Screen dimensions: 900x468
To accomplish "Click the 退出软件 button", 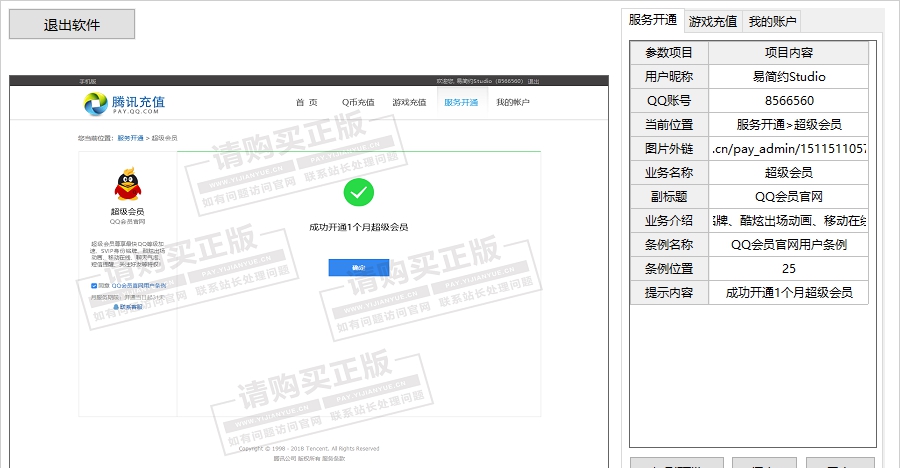I will coord(72,24).
